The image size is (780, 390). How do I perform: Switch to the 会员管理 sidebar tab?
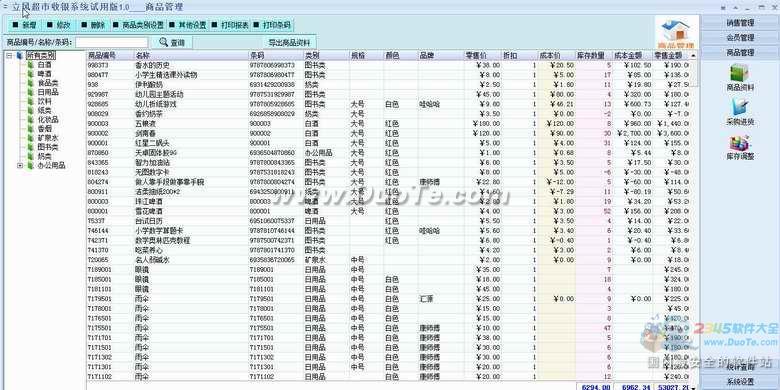point(740,37)
